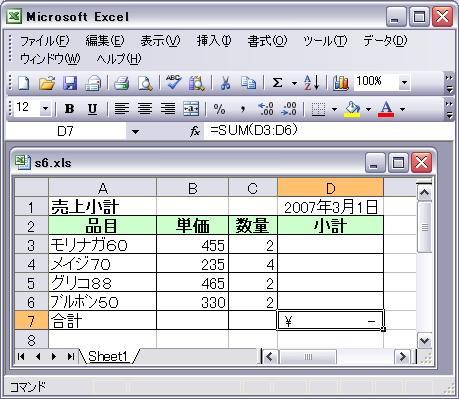Sort ascending with the A-Z icon

312,83
